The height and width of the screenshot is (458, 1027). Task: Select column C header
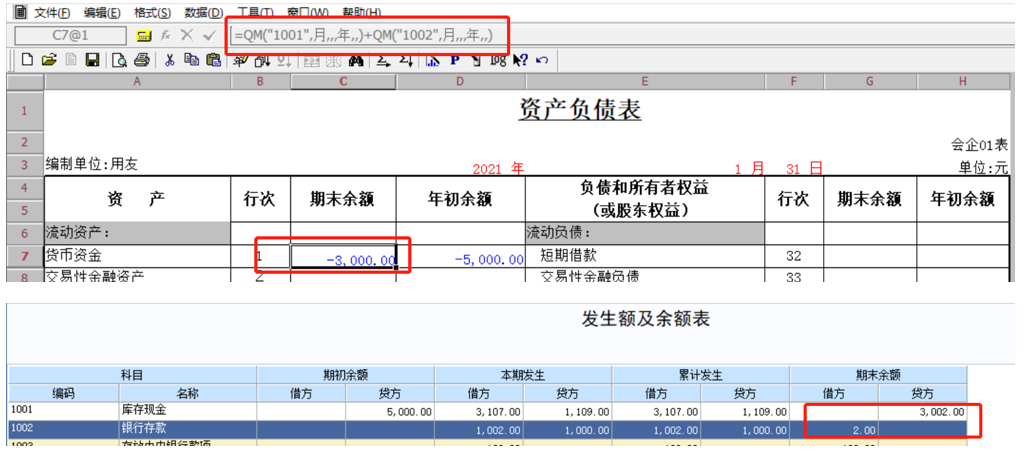(x=343, y=81)
